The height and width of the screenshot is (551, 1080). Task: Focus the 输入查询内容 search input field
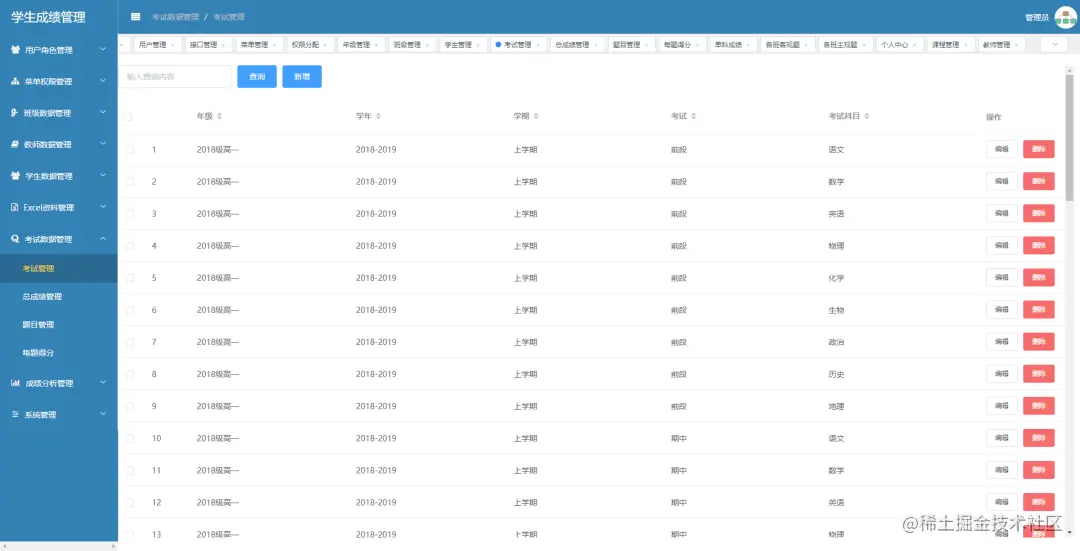click(175, 76)
